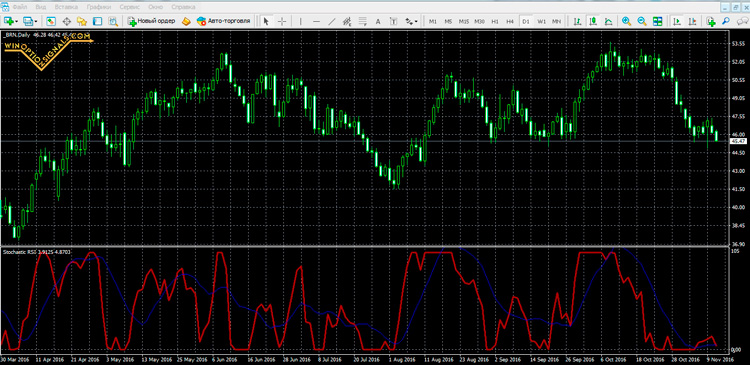Select the MN timeframe
The width and height of the screenshot is (750, 365).
[556, 22]
